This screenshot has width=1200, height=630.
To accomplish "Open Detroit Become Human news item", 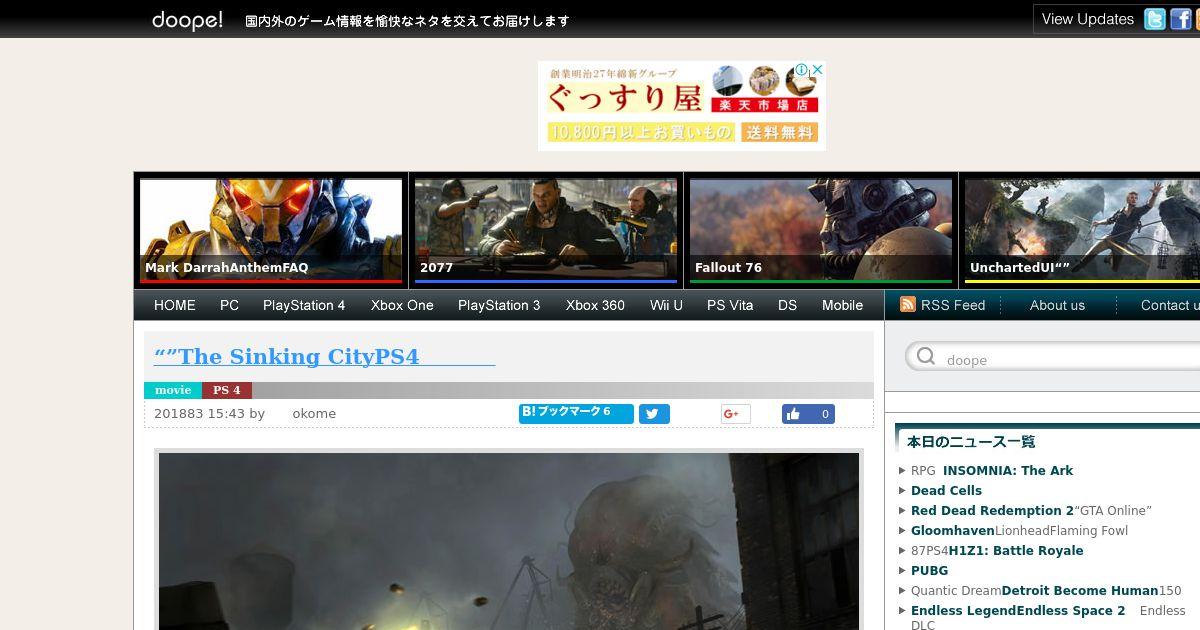I will tap(1079, 590).
